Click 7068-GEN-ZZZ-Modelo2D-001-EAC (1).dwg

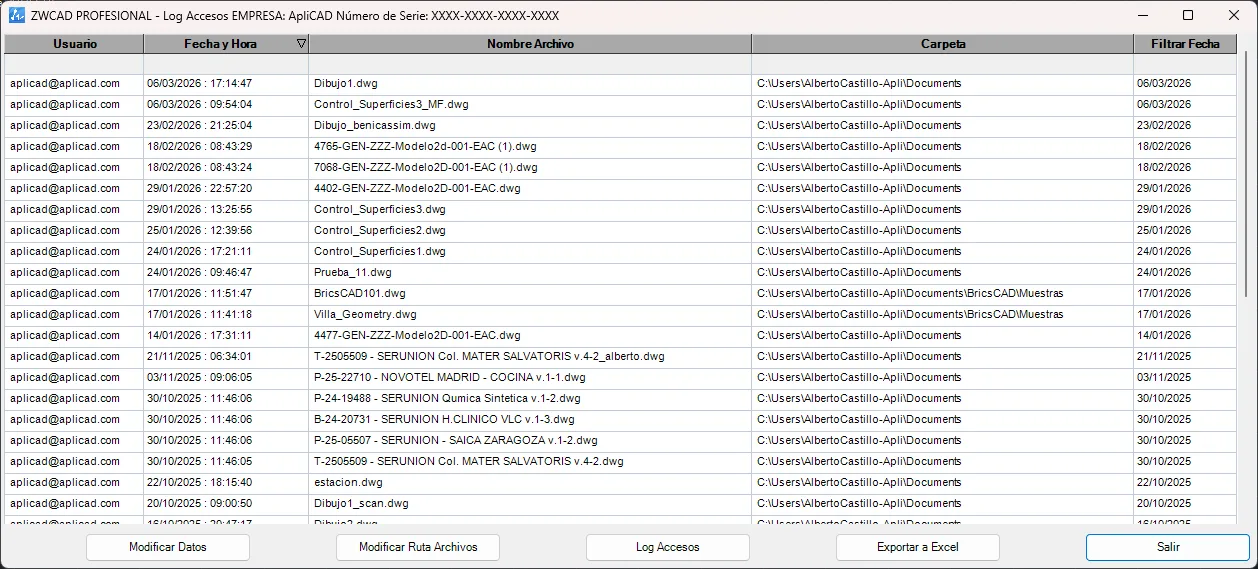(425, 167)
